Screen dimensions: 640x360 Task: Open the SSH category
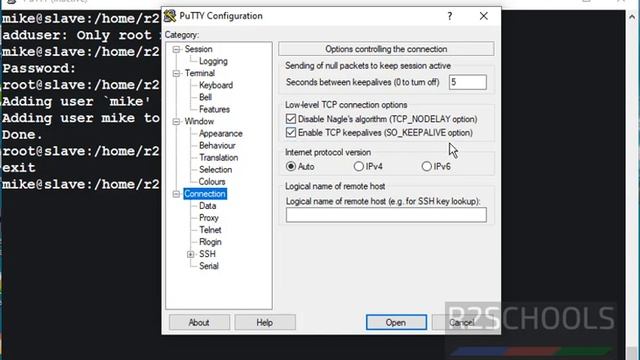[207, 254]
